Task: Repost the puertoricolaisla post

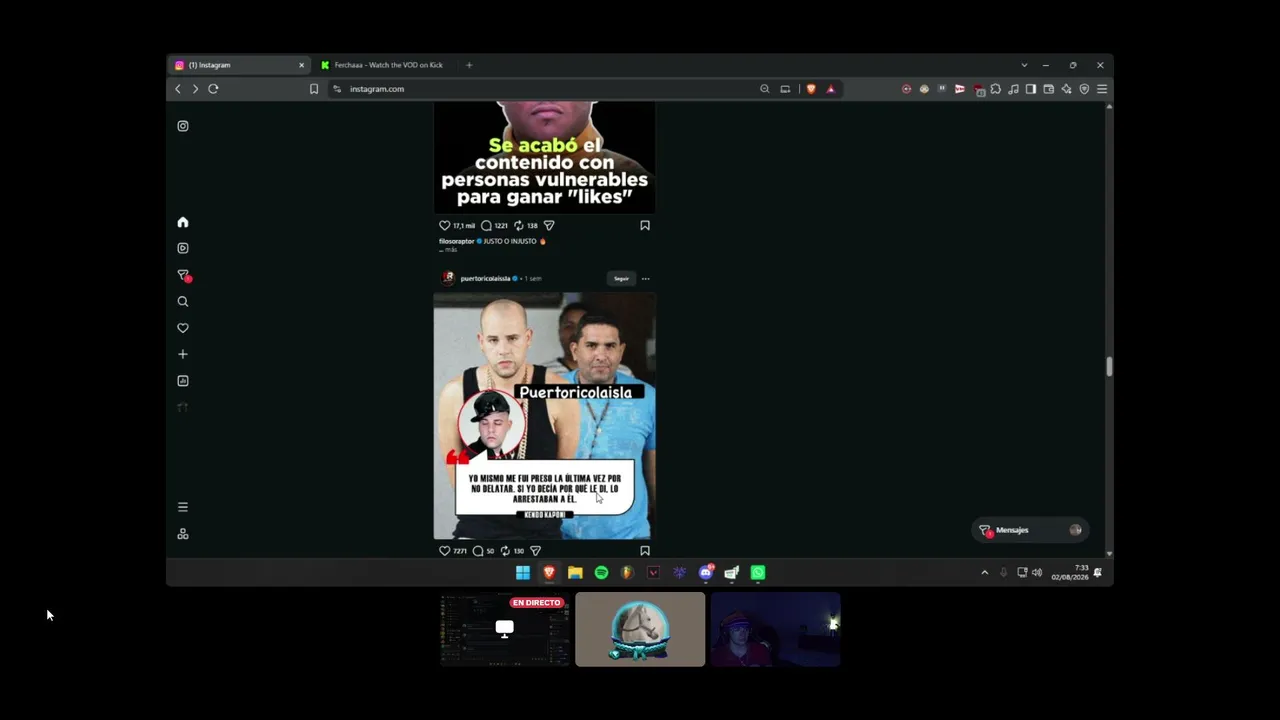Action: click(505, 551)
